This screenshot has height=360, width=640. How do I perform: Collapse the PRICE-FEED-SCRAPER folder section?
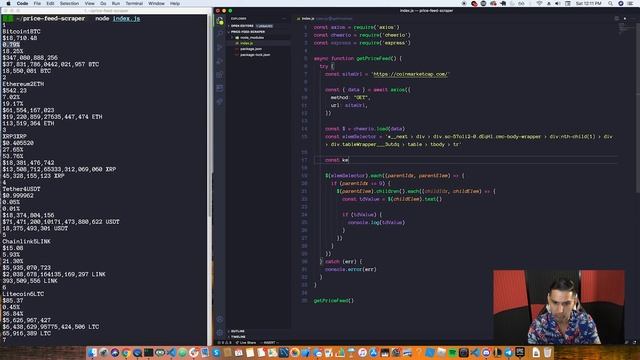(247, 32)
